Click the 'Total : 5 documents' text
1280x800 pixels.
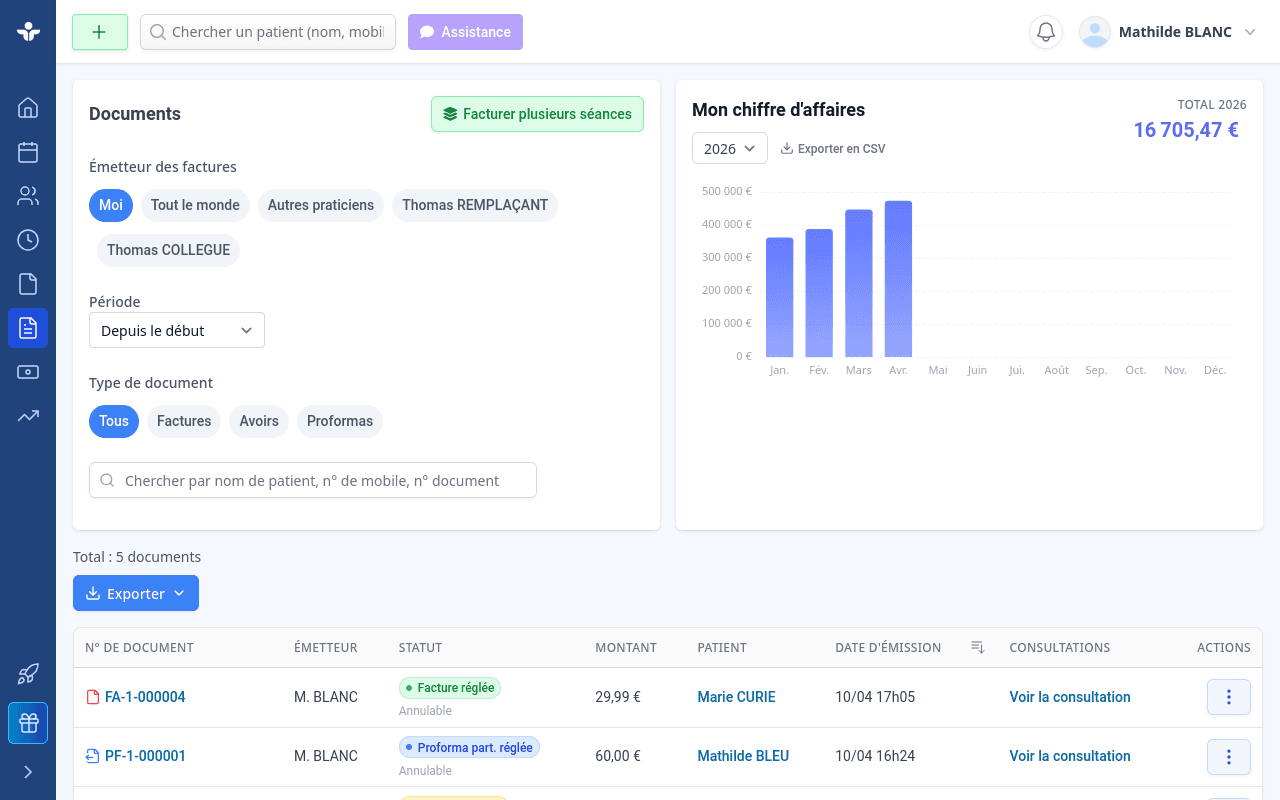pos(137,557)
